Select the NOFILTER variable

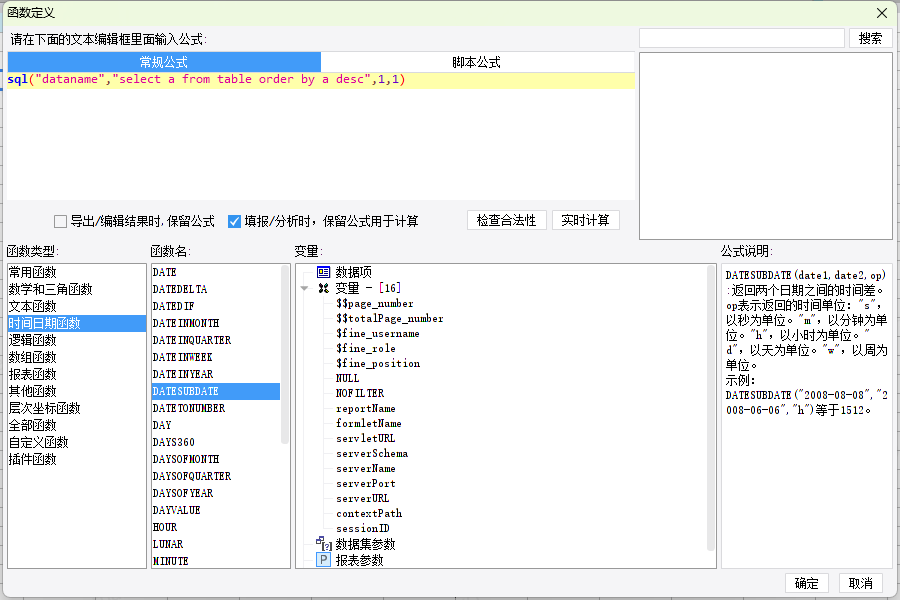360,393
